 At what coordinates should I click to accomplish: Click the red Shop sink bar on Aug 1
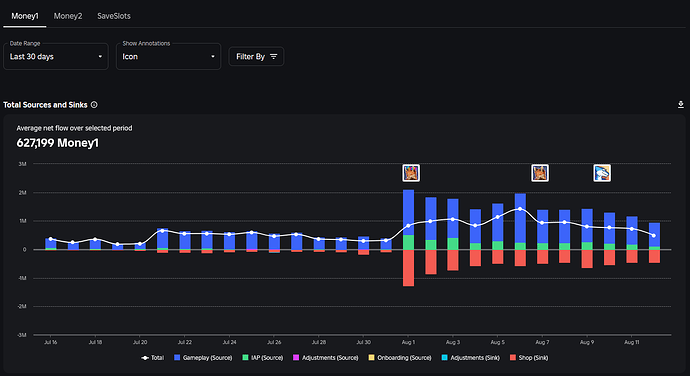(x=408, y=268)
